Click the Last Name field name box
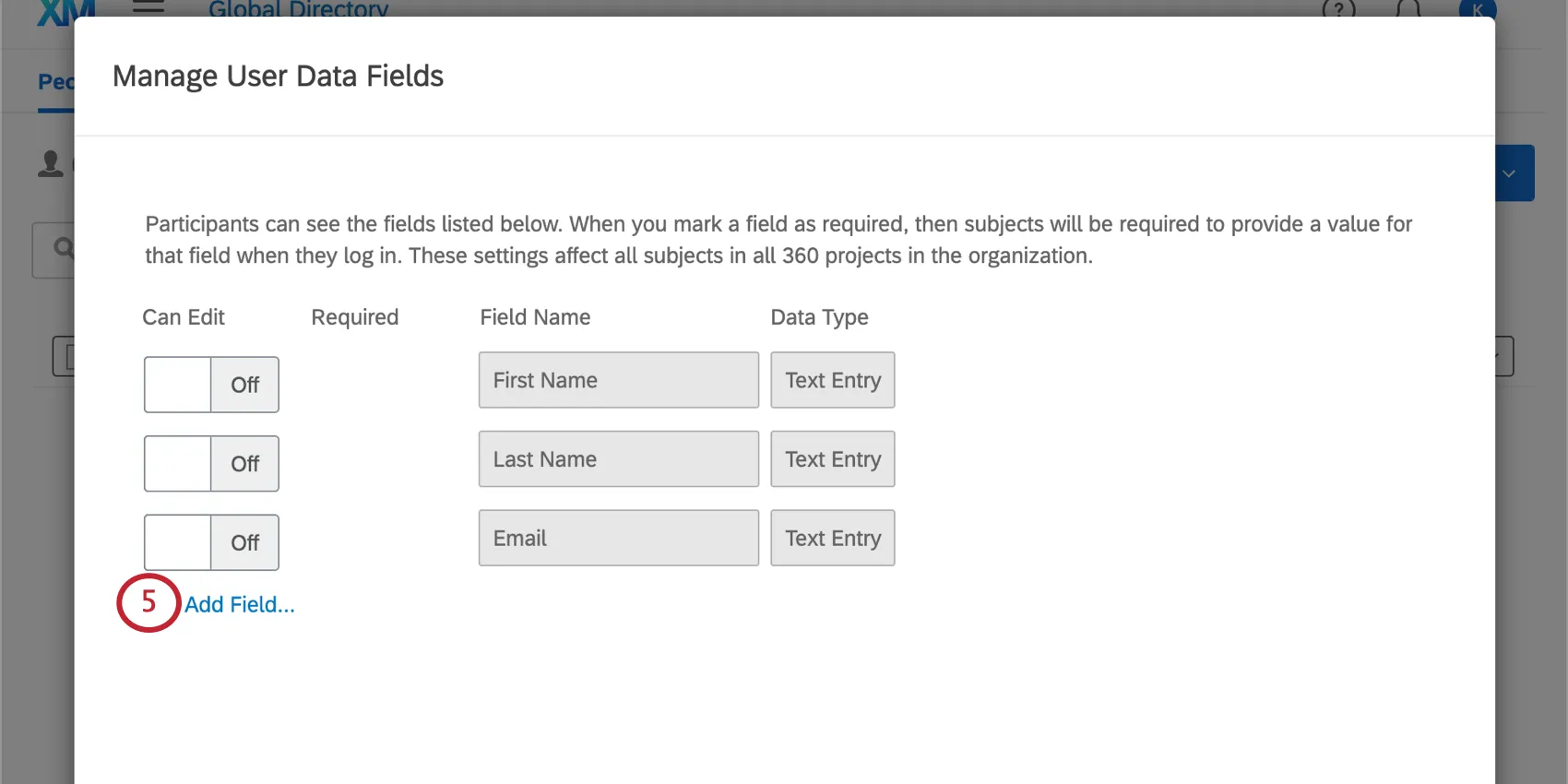 (618, 459)
